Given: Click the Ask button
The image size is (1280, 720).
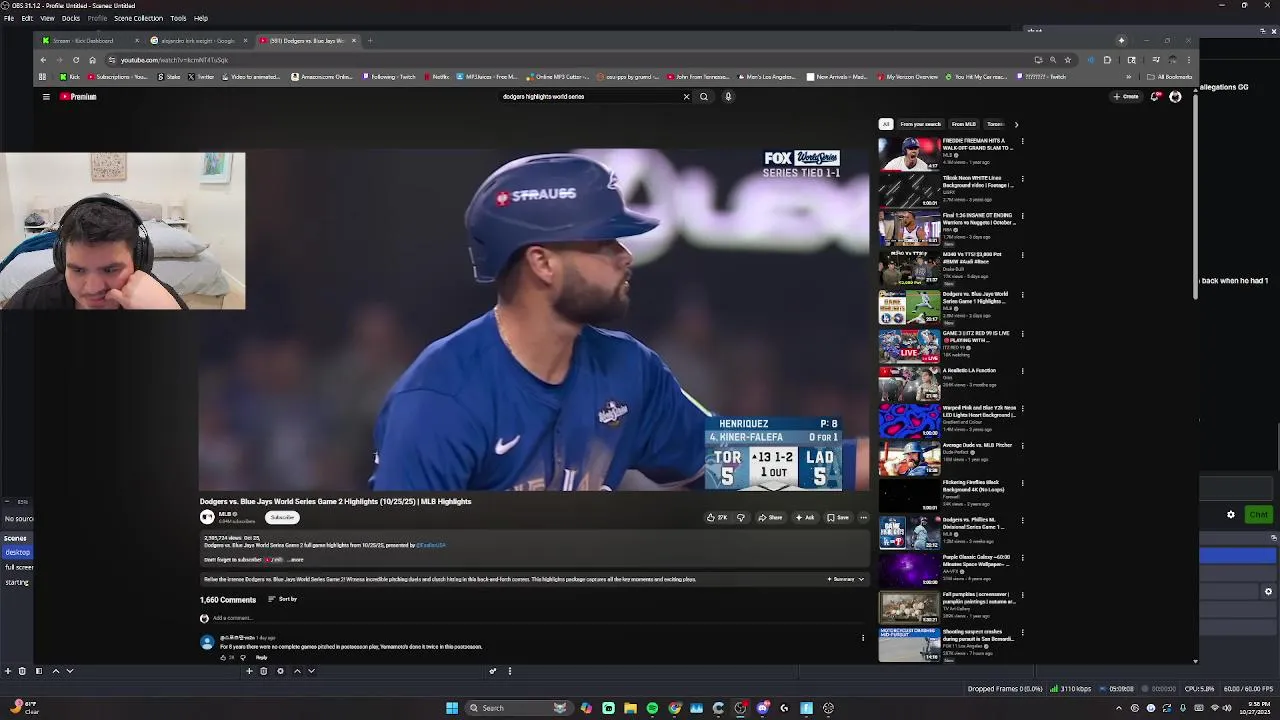Looking at the screenshot, I should coord(805,517).
